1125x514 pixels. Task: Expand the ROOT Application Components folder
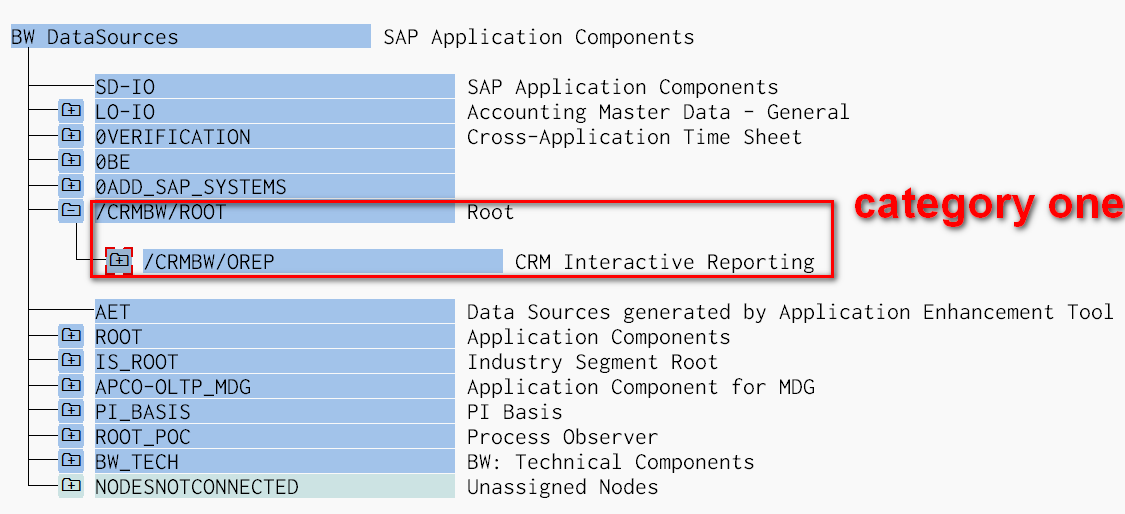pos(70,336)
